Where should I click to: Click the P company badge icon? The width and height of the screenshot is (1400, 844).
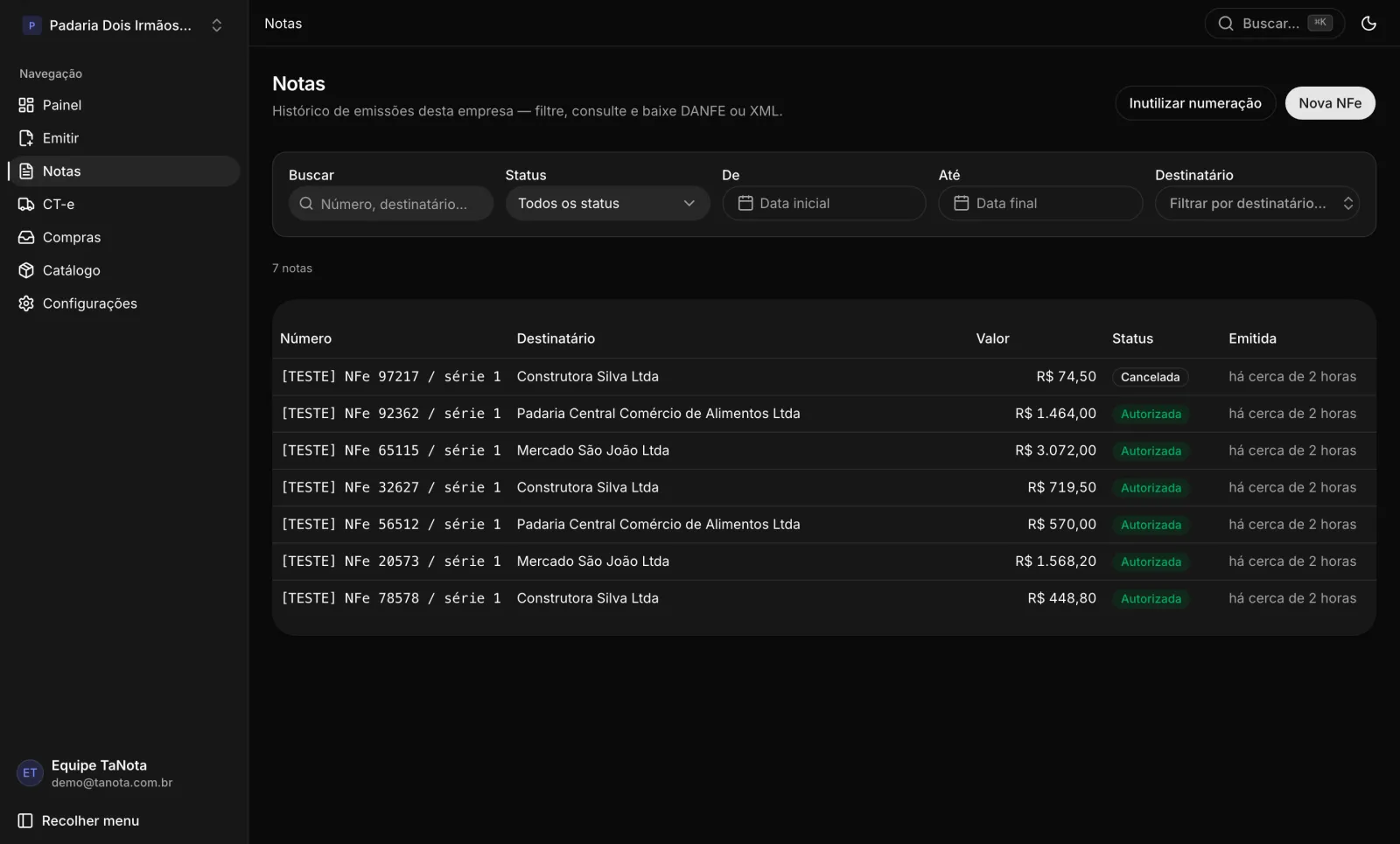pos(31,25)
